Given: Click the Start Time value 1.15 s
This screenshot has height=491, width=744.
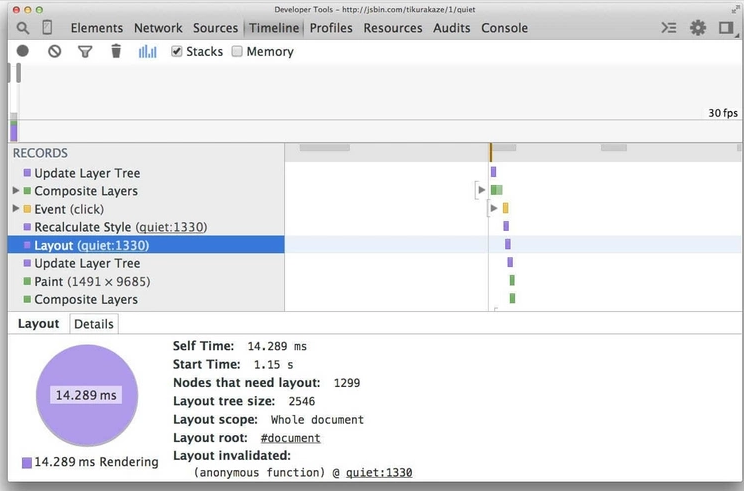Looking at the screenshot, I should point(273,365).
